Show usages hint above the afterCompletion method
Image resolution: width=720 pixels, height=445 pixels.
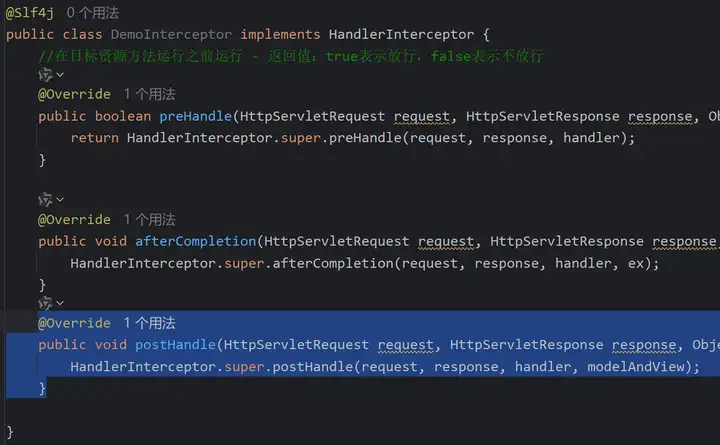149,219
